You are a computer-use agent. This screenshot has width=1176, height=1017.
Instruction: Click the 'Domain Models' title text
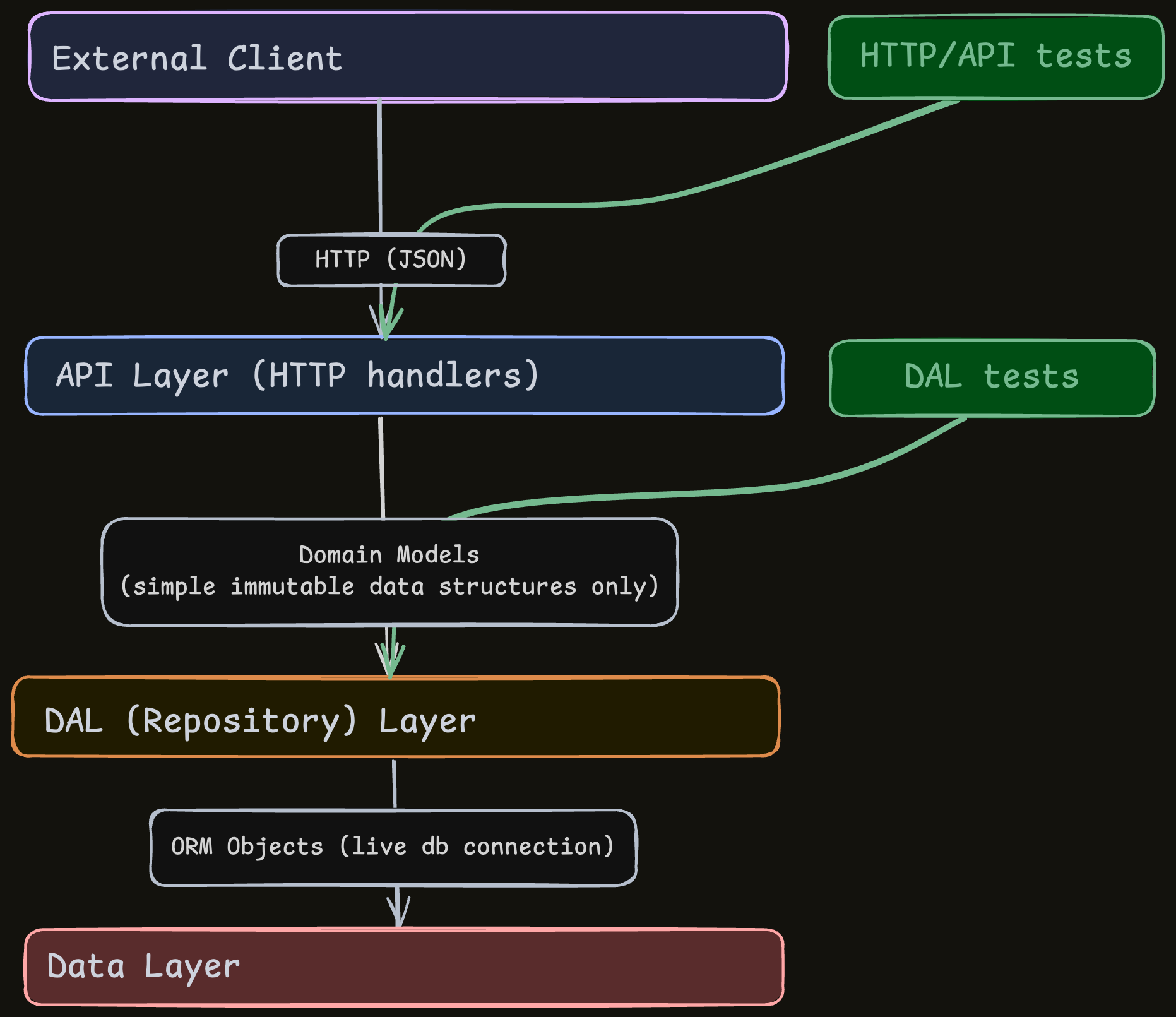pyautogui.click(x=389, y=555)
